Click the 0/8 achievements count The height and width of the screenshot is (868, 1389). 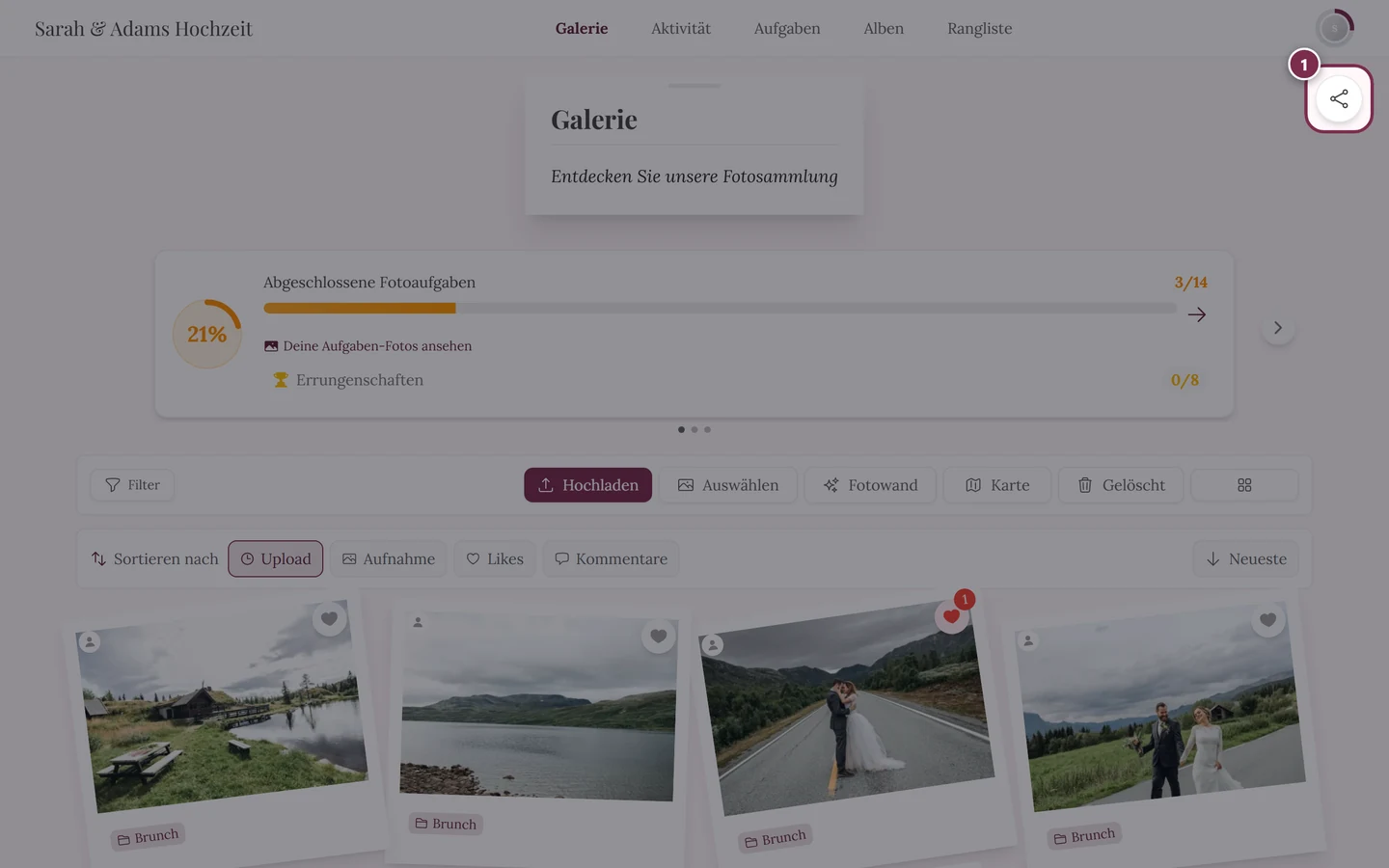click(1185, 380)
